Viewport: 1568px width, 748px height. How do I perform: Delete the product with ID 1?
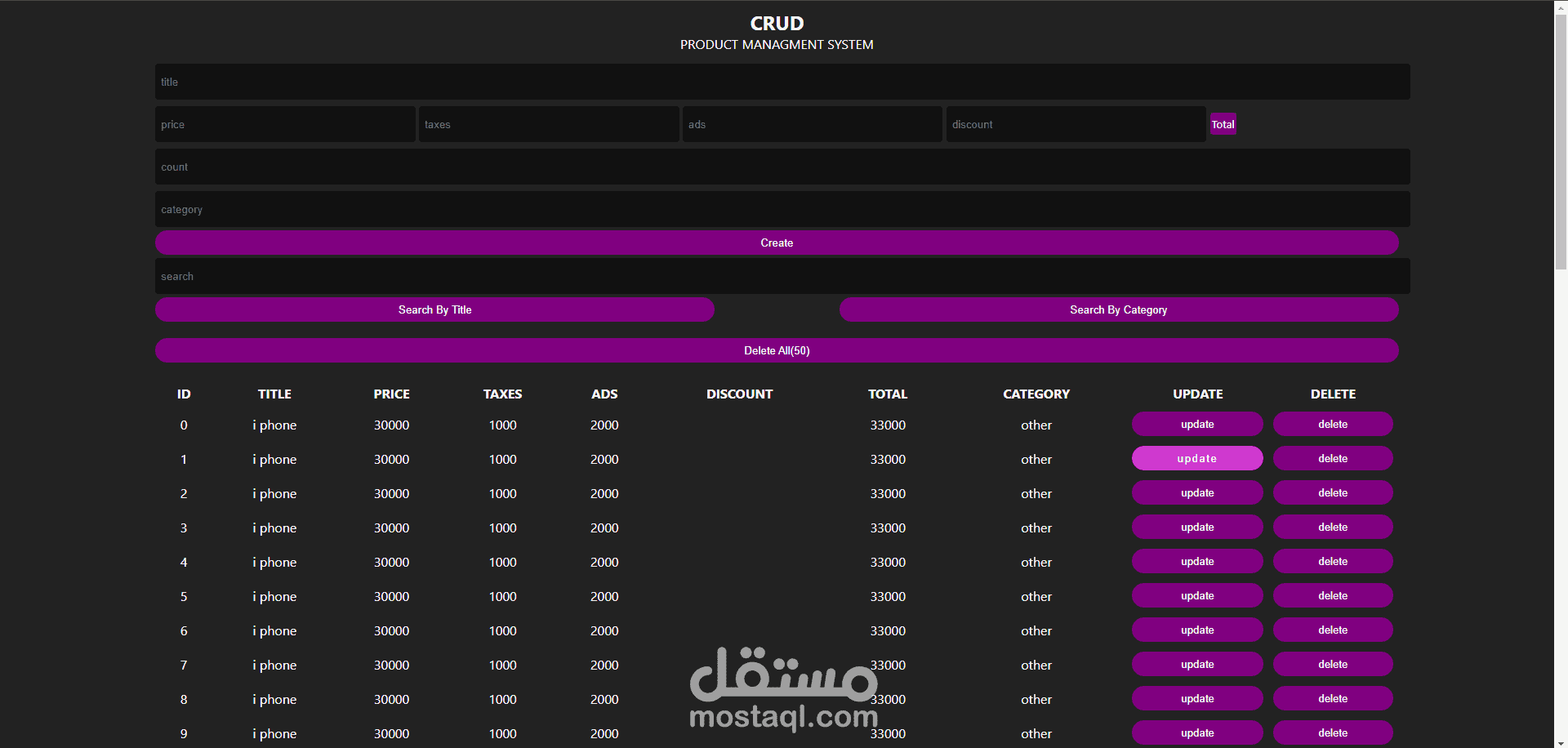[x=1332, y=458]
